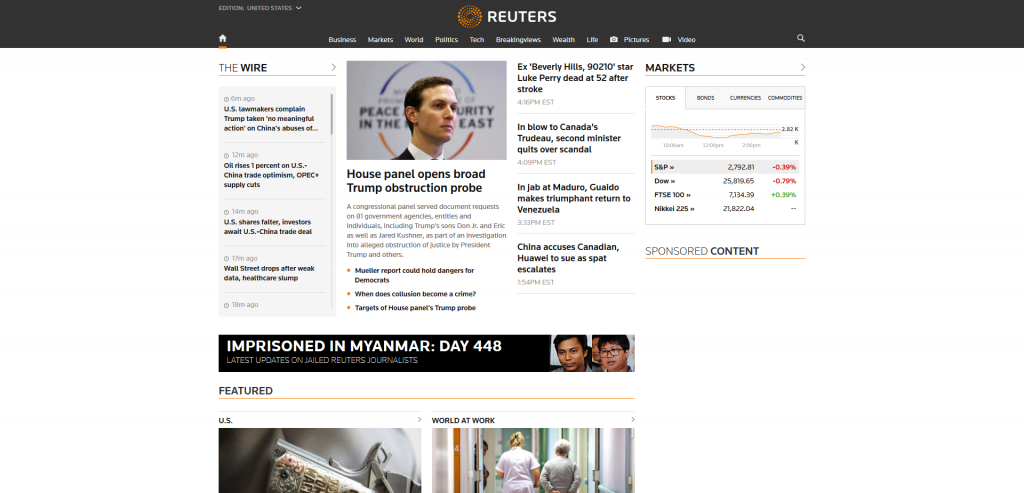Viewport: 1024px width, 493px height.
Task: Open the Politics section
Action: tap(447, 40)
